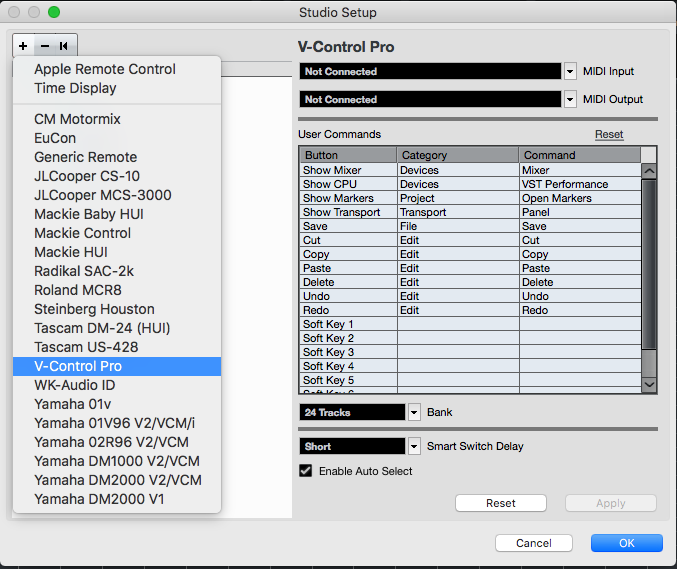
Task: Choose Yamaha DM1000 V2/VCM entry
Action: 117,461
